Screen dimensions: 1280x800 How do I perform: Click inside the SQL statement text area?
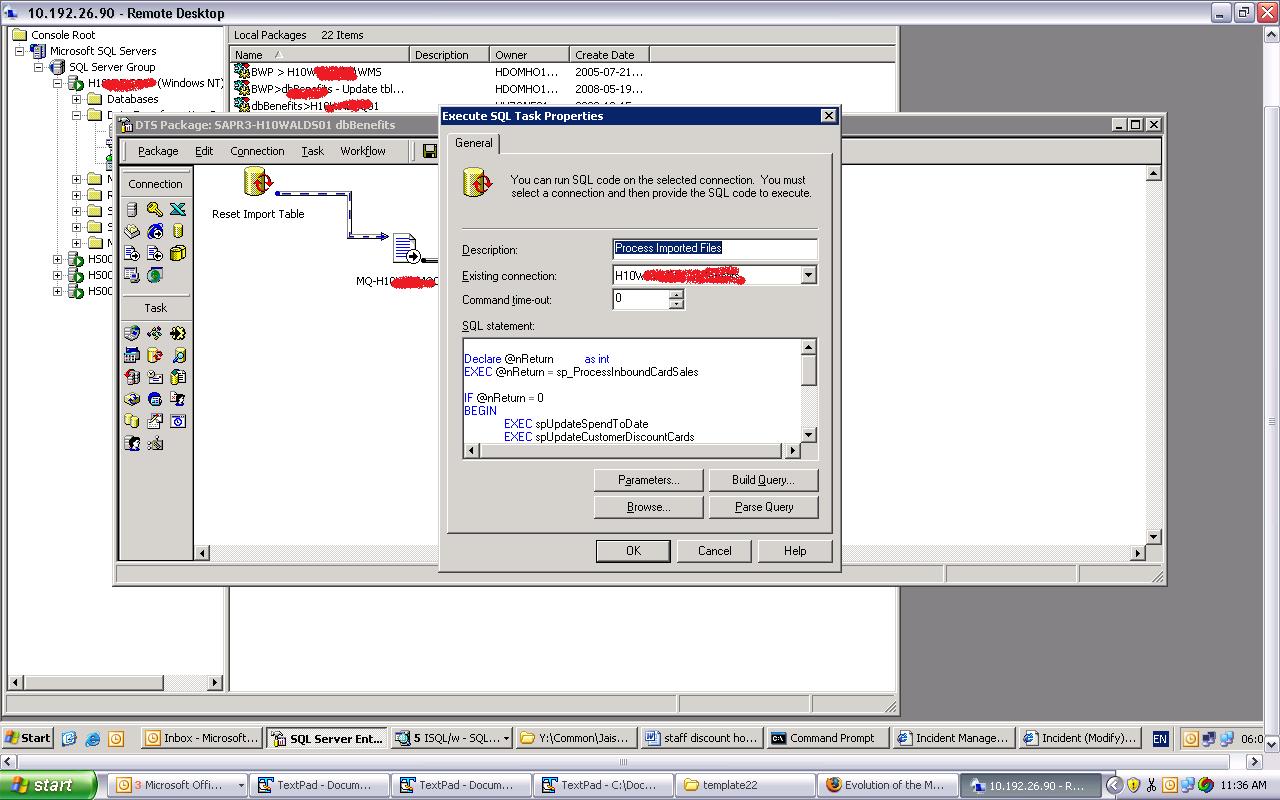click(633, 391)
